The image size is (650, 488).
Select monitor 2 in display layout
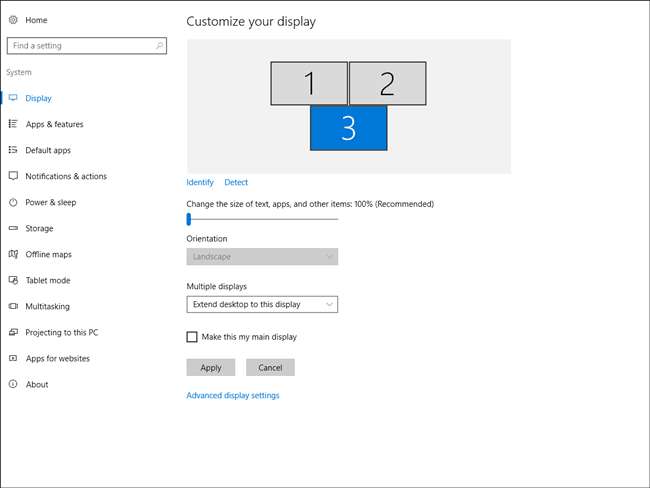click(x=387, y=83)
